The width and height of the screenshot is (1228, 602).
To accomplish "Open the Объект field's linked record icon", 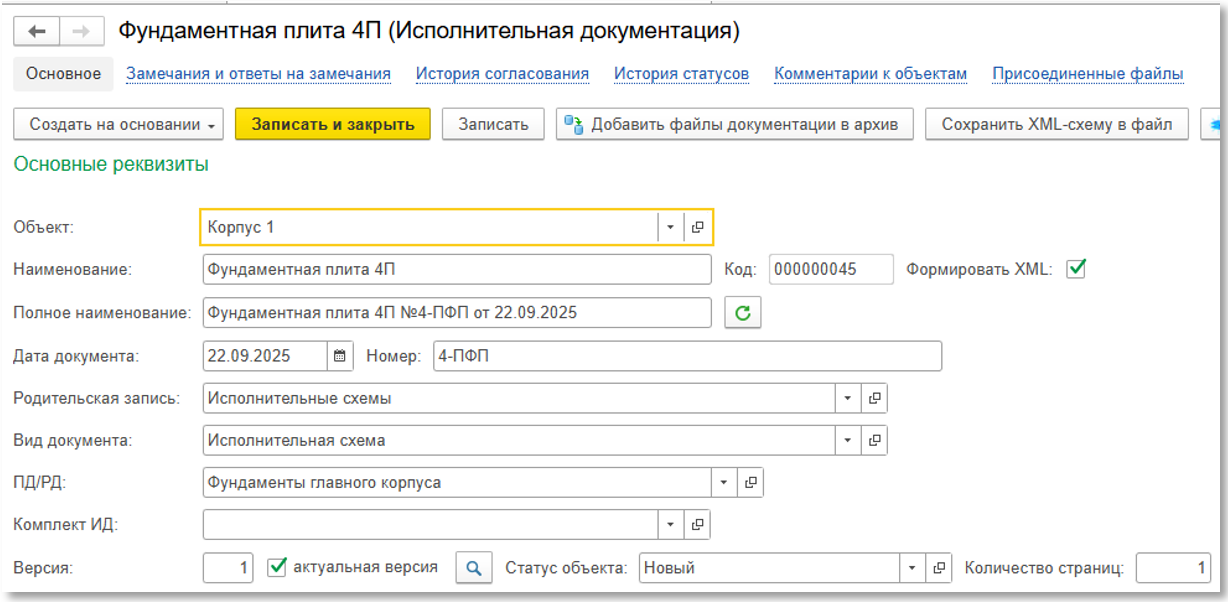I will point(698,227).
